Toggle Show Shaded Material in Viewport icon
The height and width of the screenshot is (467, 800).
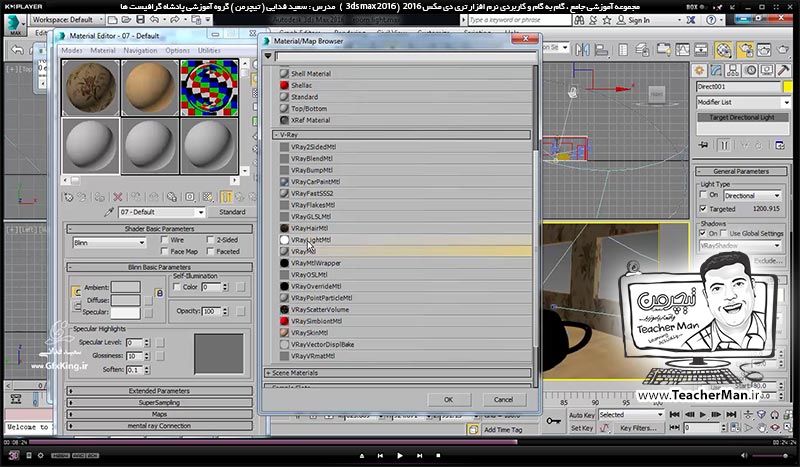click(x=208, y=197)
